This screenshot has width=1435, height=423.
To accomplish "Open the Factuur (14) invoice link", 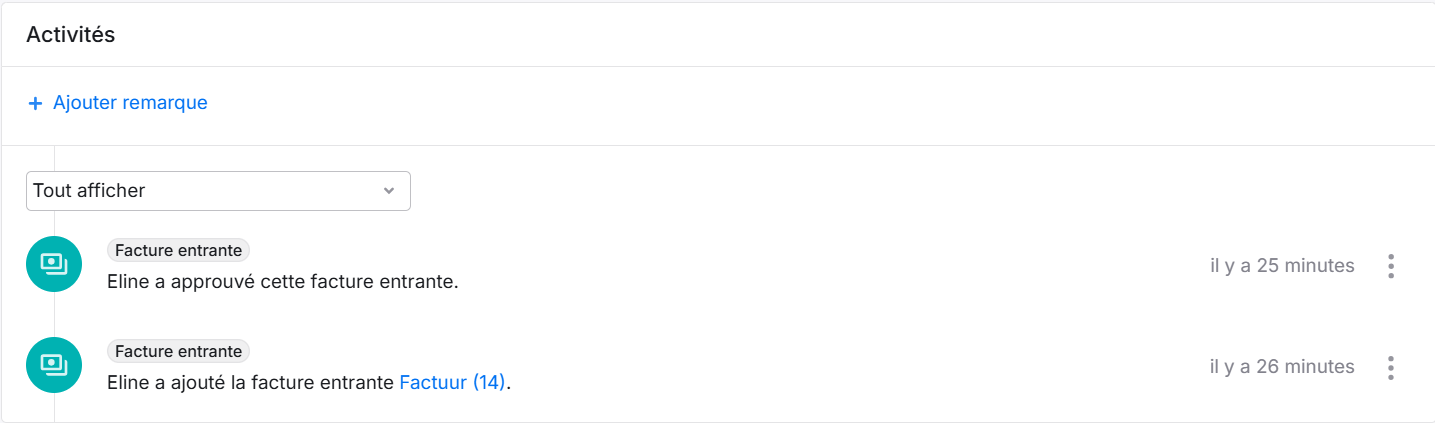I will pos(452,382).
